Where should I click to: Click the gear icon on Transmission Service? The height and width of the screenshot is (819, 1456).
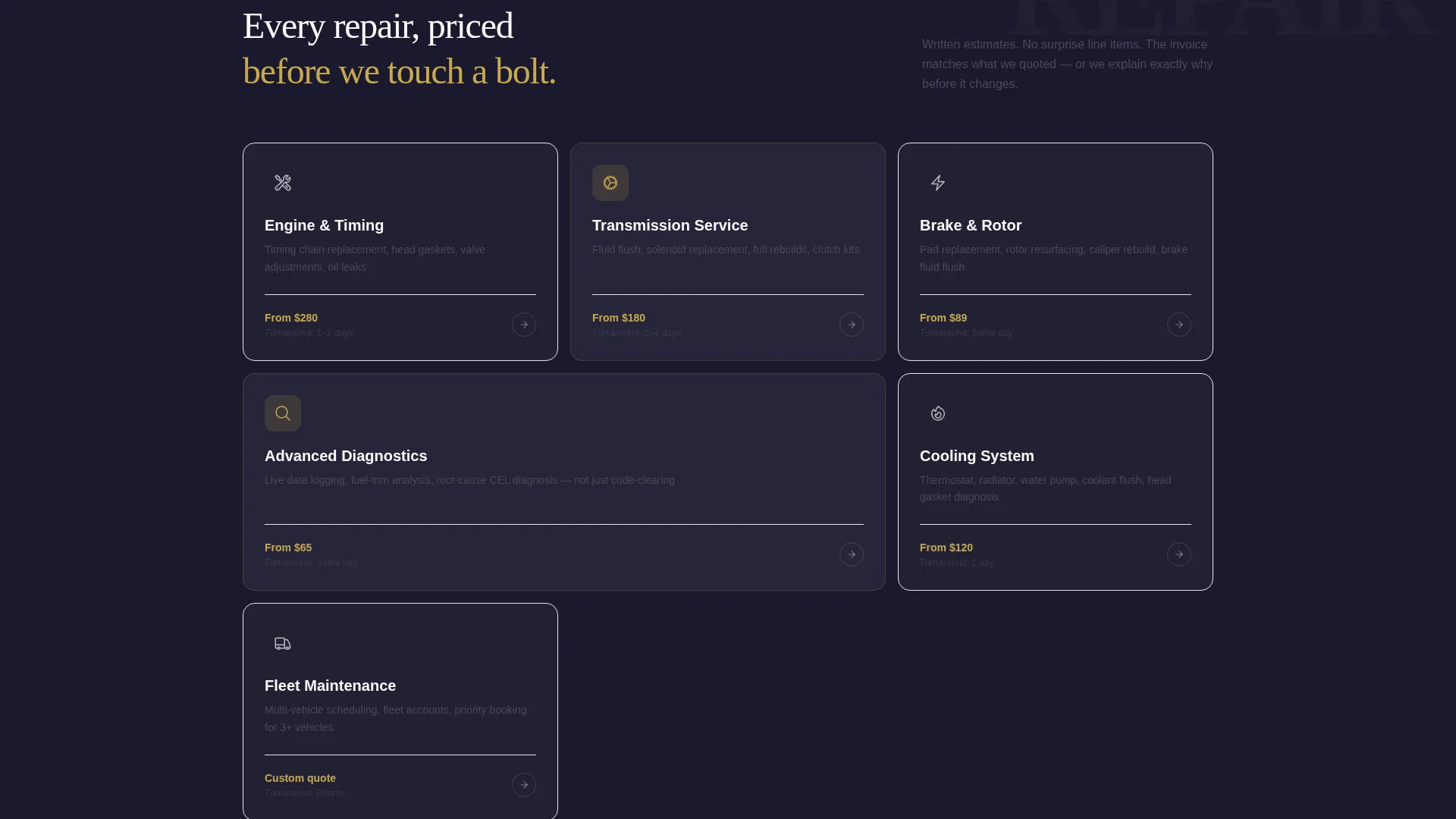tap(610, 183)
